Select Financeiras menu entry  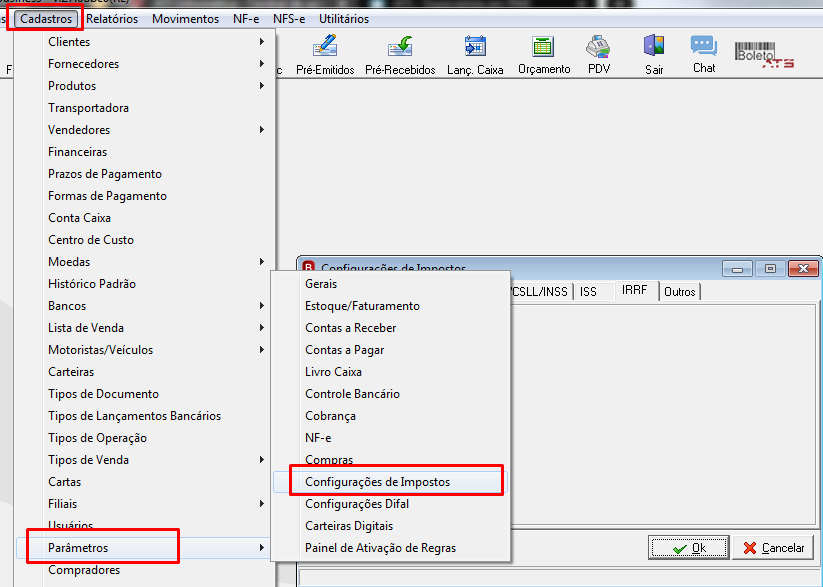(145, 152)
